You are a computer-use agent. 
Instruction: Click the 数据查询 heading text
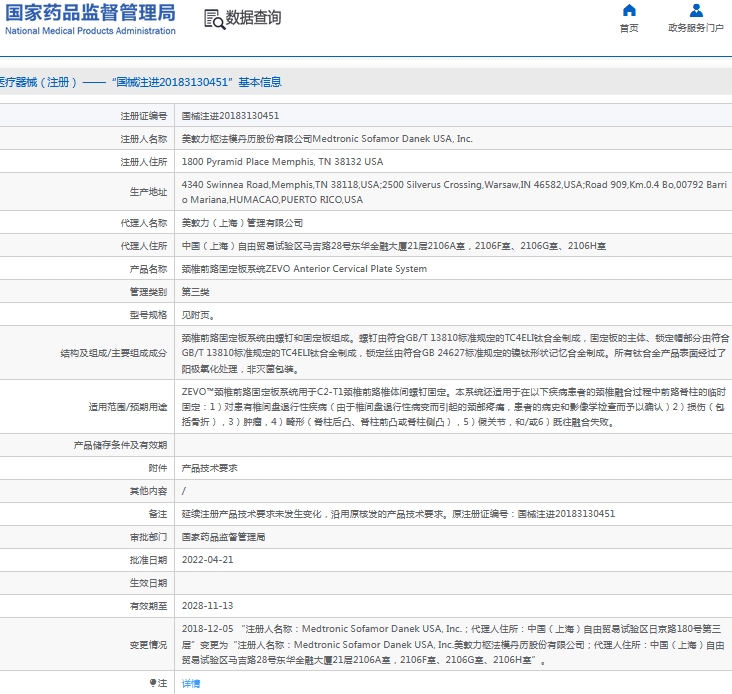pos(253,18)
